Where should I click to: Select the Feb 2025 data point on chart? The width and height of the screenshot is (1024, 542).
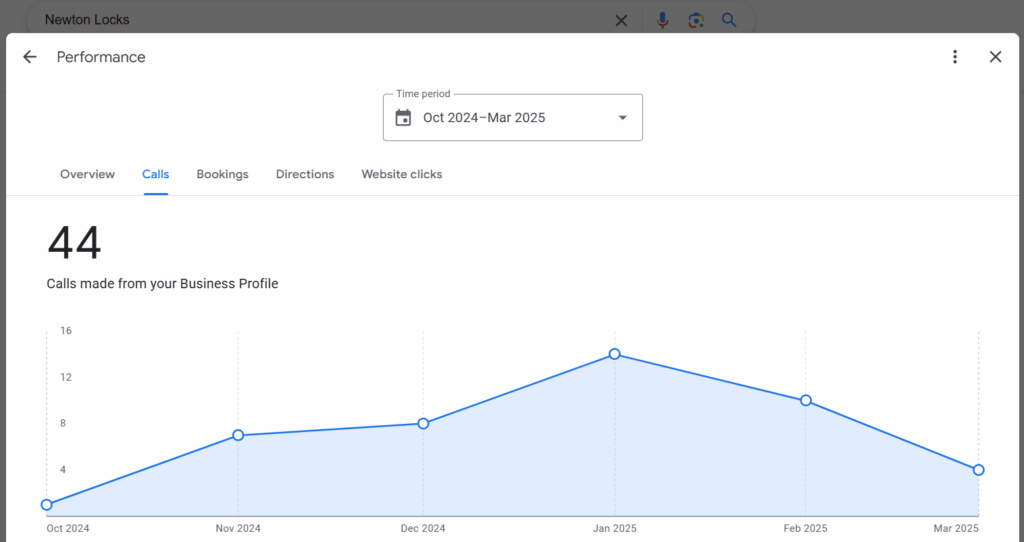pyautogui.click(x=806, y=400)
